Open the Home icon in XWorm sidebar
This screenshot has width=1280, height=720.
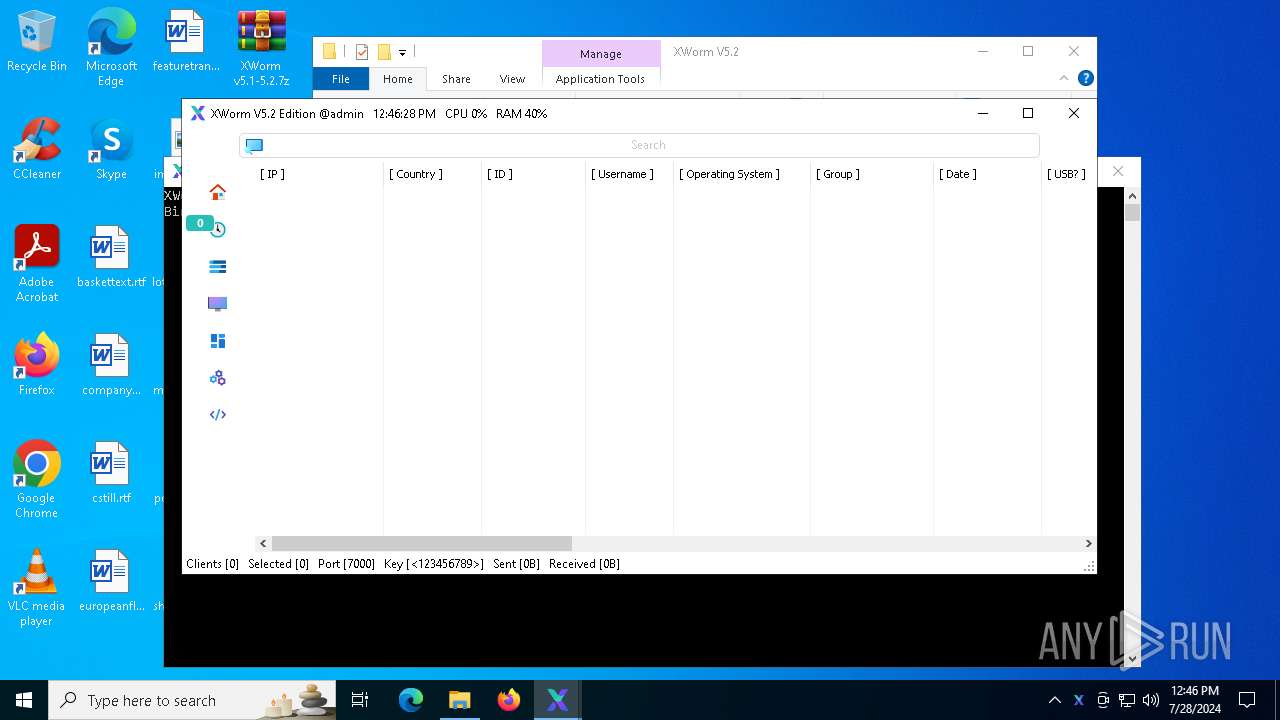217,192
